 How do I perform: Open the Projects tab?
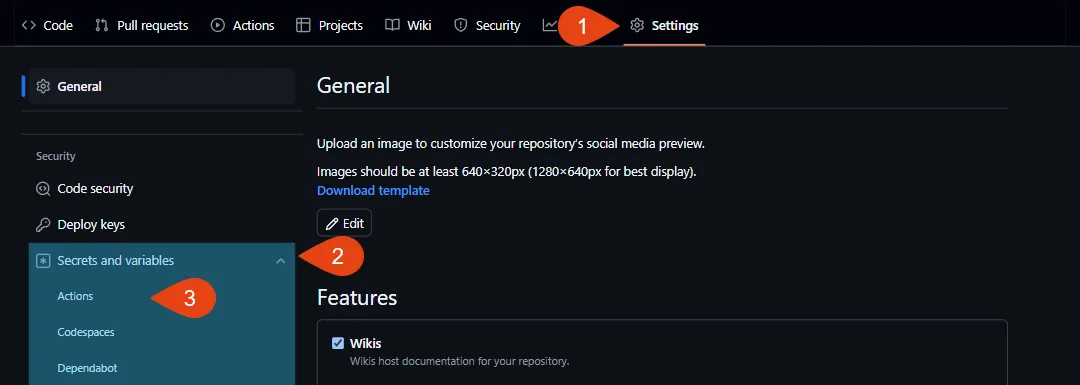click(x=329, y=25)
